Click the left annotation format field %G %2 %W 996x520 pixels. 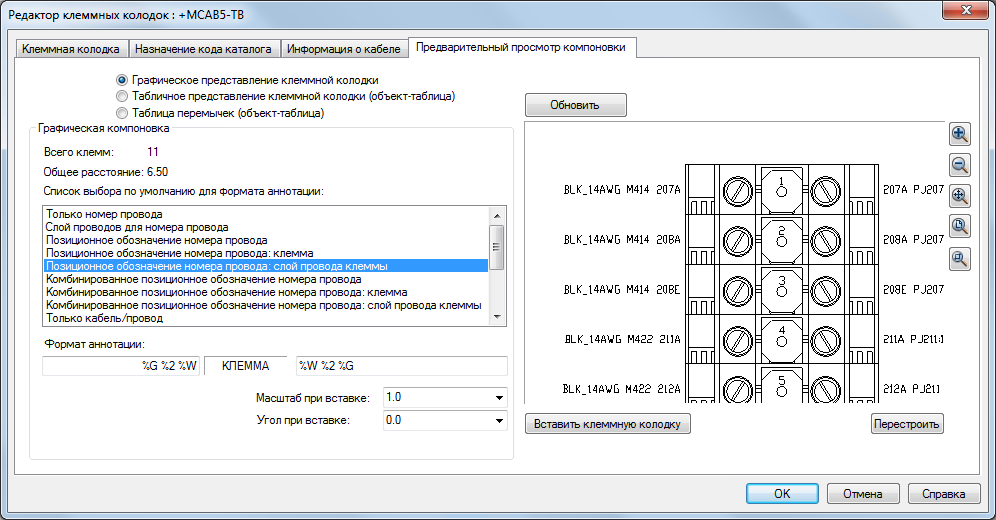click(x=121, y=366)
